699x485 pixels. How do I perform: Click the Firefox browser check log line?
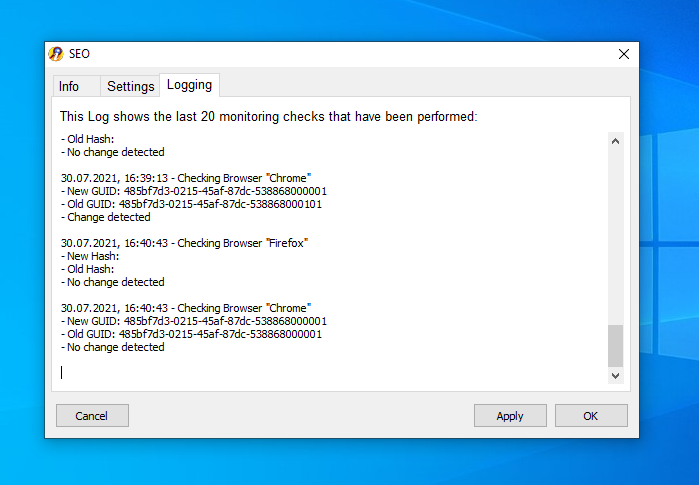pyautogui.click(x=185, y=243)
